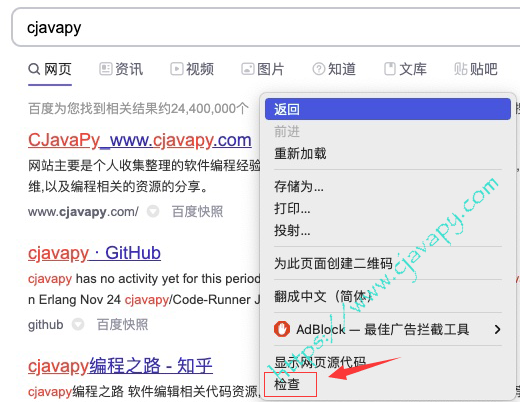Switch to the 资讯 tab
Screen dimensions: 520x402
click(121, 69)
